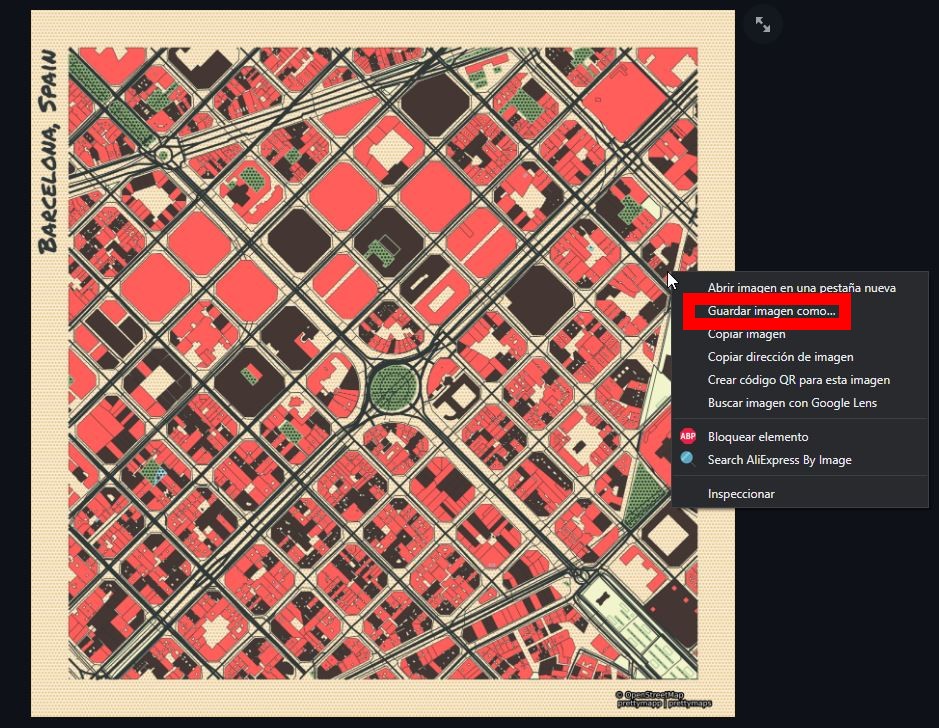Click the 'prettymaps' attribution text
This screenshot has width=939, height=728.
691,703
